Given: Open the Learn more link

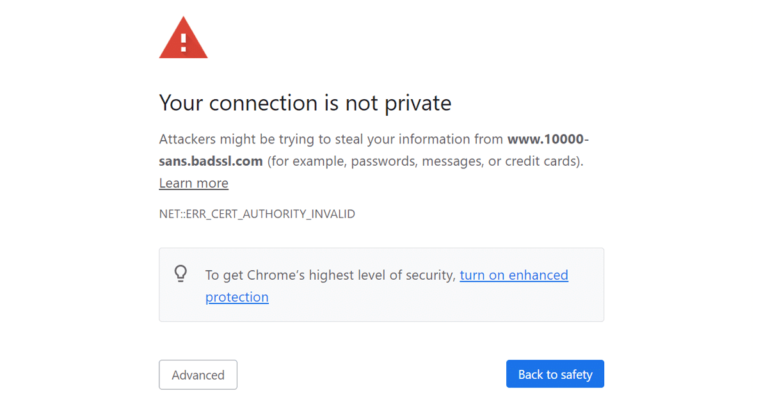Looking at the screenshot, I should [x=193, y=183].
